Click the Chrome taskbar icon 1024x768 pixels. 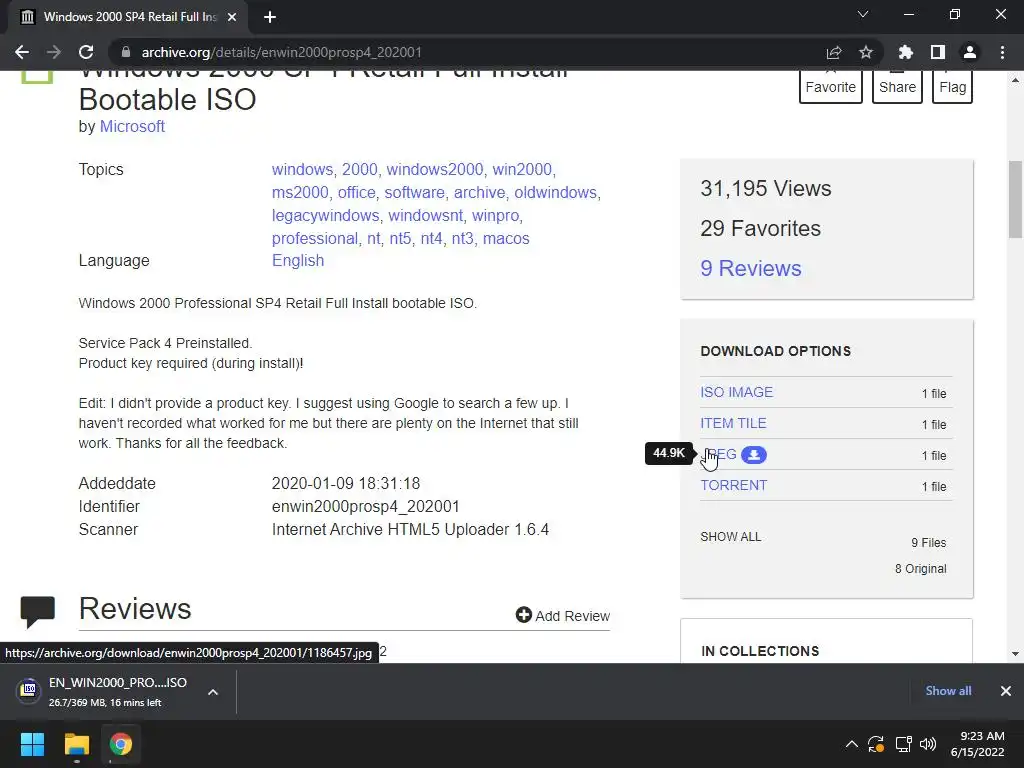(x=121, y=744)
